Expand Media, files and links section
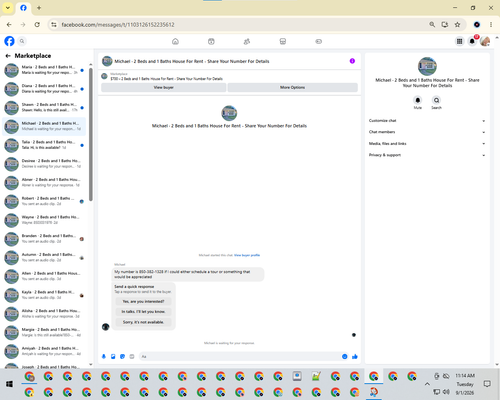 click(x=427, y=144)
